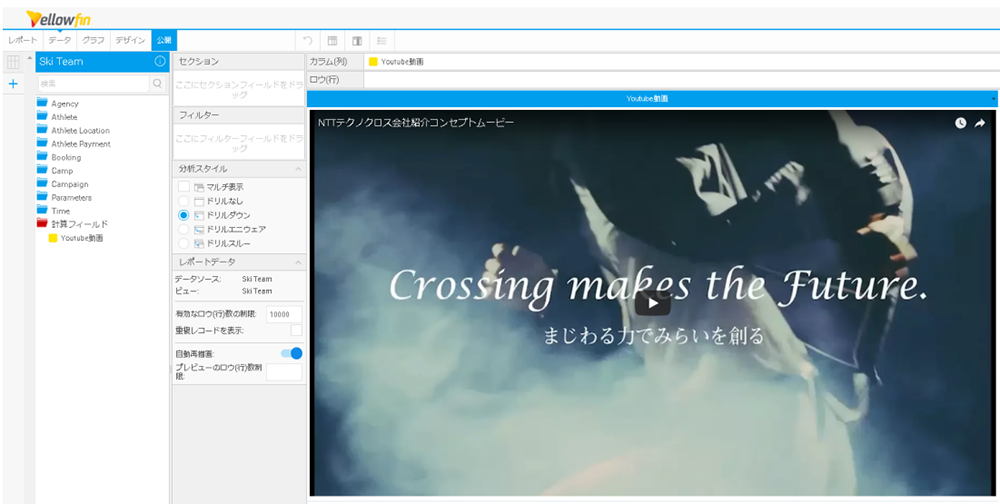1000x504 pixels.
Task: Click the video share arrow icon
Action: [980, 124]
